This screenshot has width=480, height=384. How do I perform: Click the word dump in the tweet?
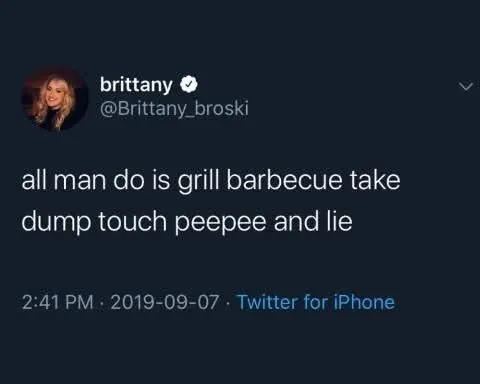(x=56, y=222)
